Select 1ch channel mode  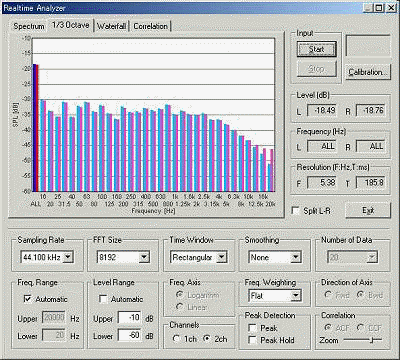tap(176, 339)
